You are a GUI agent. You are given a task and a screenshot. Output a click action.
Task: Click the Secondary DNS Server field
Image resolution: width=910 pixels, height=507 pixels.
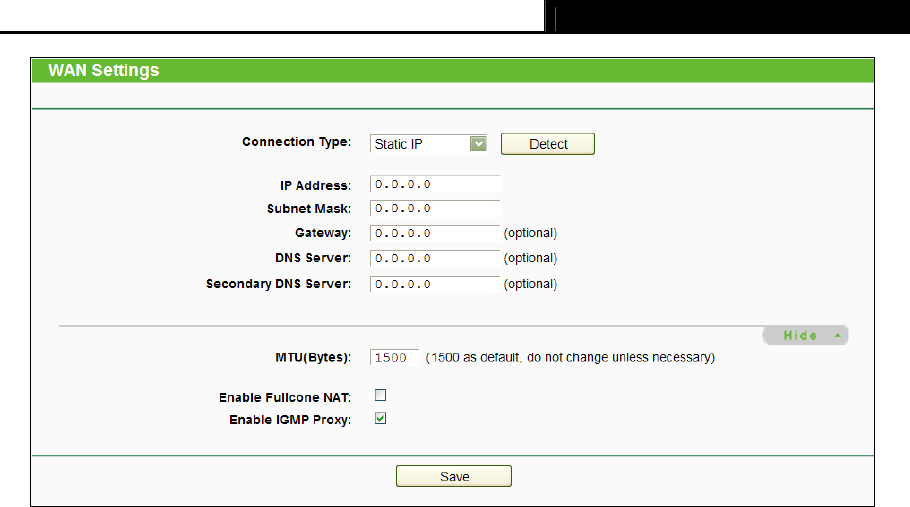[435, 284]
